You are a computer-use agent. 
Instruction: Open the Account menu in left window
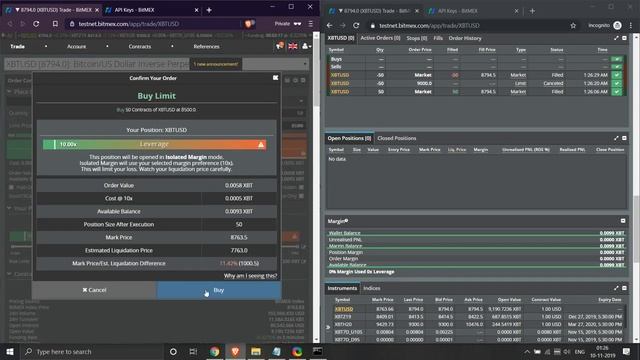[76, 47]
